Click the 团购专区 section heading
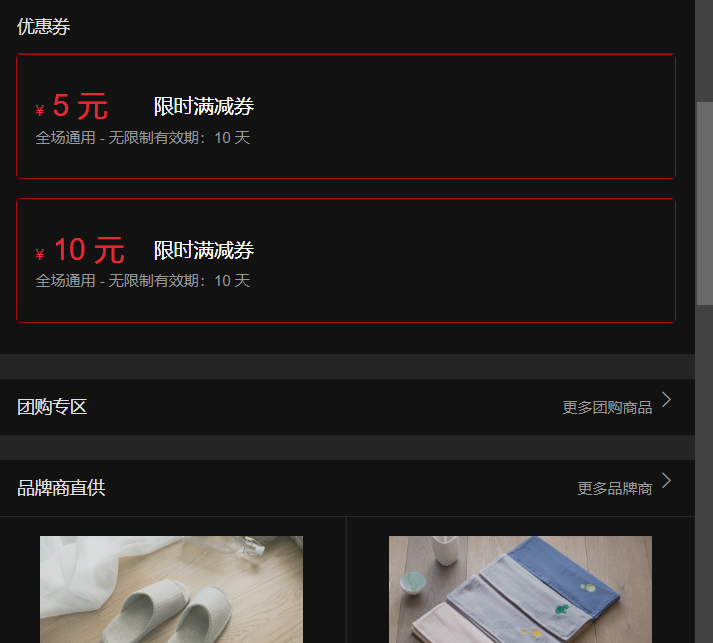 52,407
